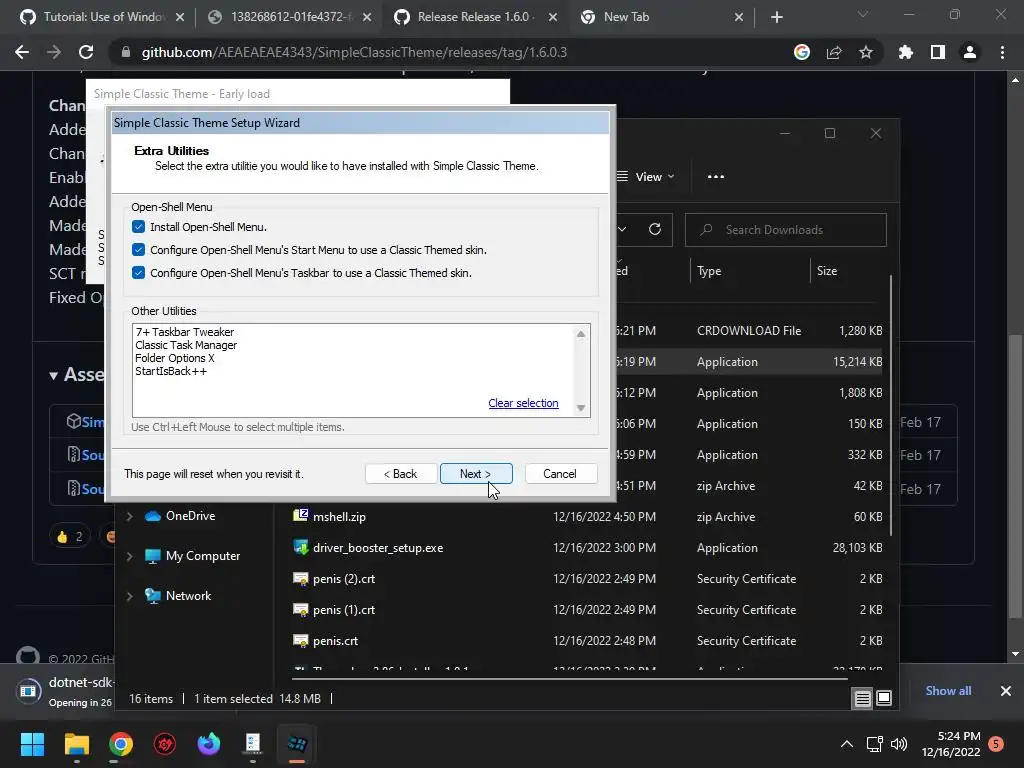This screenshot has height=768, width=1024.
Task: Collapse the Assets section triangle
Action: pos(54,375)
